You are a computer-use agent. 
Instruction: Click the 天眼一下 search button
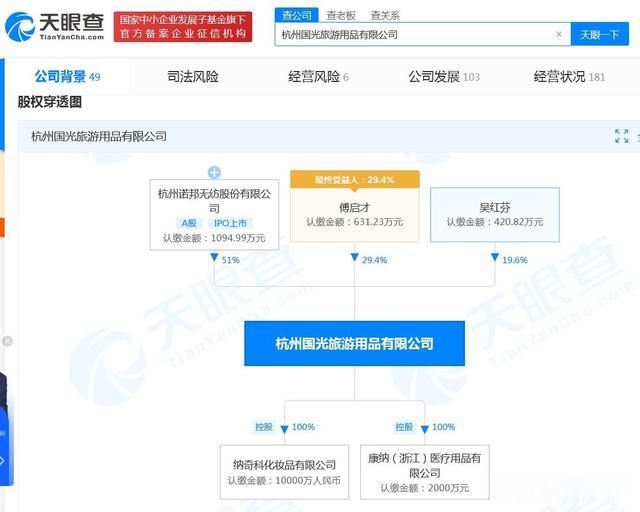pos(600,34)
